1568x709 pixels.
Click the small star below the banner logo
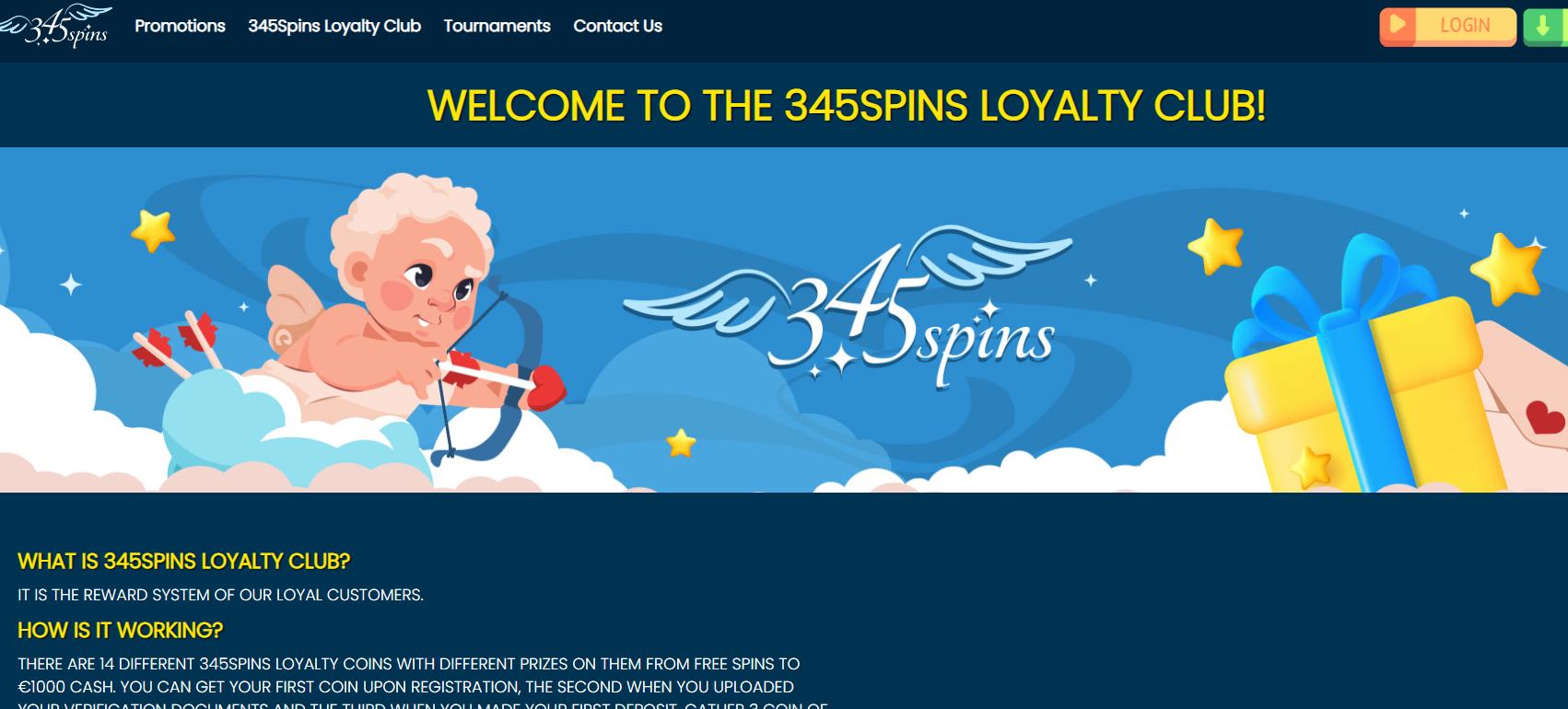681,444
